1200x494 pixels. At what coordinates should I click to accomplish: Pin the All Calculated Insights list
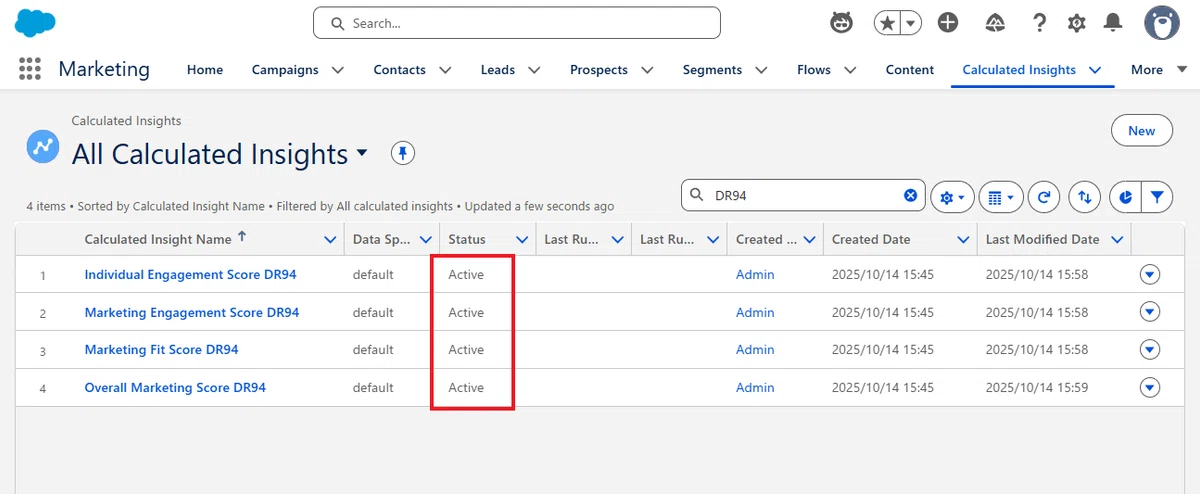[402, 153]
